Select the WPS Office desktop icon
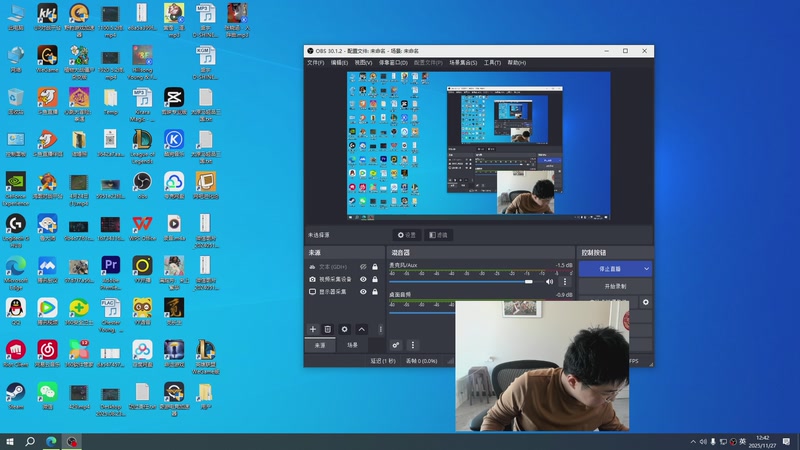800x450 pixels. pyautogui.click(x=142, y=227)
